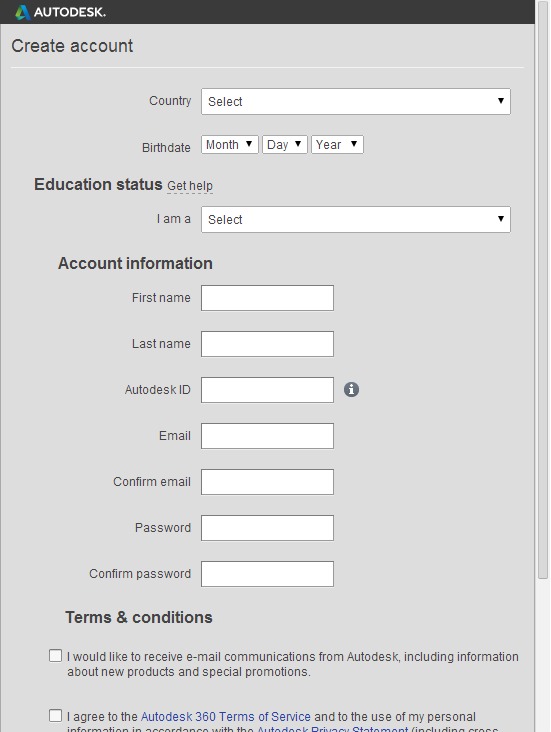Open the Country dropdown

356,101
